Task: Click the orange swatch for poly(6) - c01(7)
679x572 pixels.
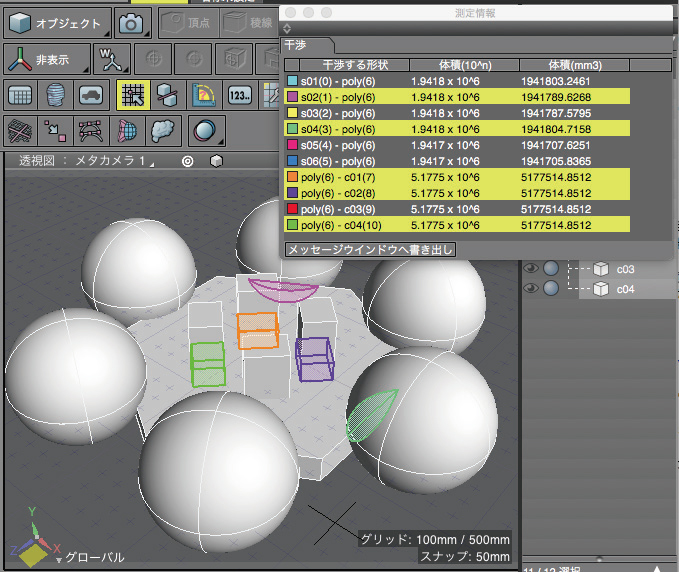Action: [292, 177]
